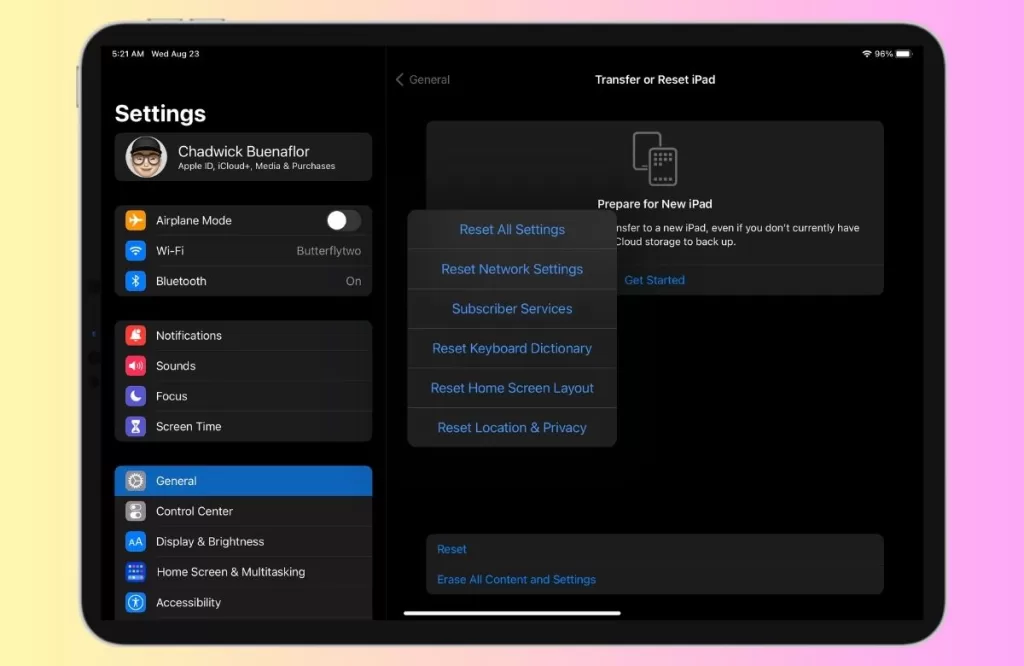Choose Reset Location & Privacy

tap(512, 428)
